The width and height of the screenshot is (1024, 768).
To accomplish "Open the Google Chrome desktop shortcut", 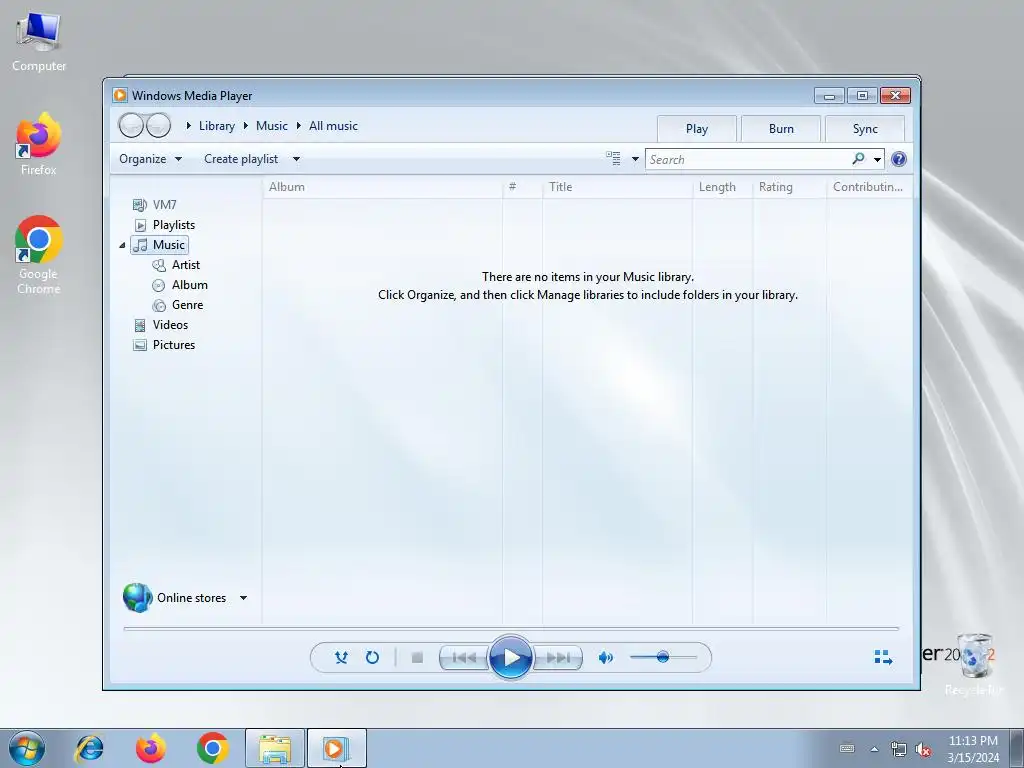I will 39,255.
